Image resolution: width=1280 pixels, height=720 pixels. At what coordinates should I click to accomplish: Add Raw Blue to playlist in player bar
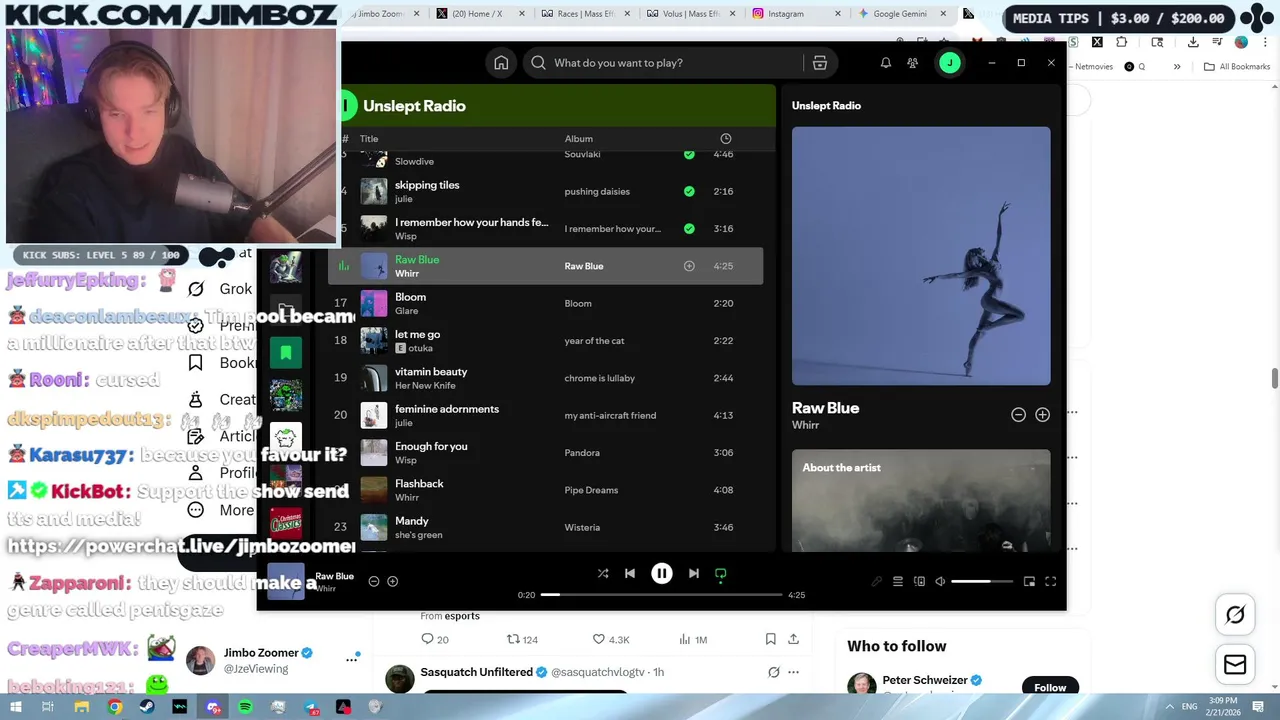click(x=393, y=581)
